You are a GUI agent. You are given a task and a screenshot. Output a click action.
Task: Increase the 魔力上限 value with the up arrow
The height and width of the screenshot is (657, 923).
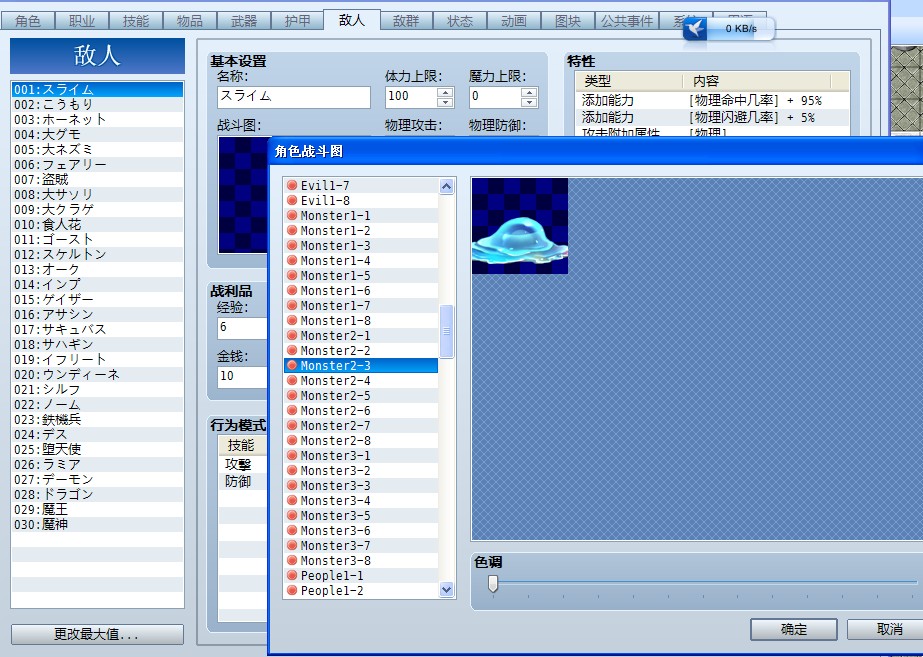[x=529, y=92]
